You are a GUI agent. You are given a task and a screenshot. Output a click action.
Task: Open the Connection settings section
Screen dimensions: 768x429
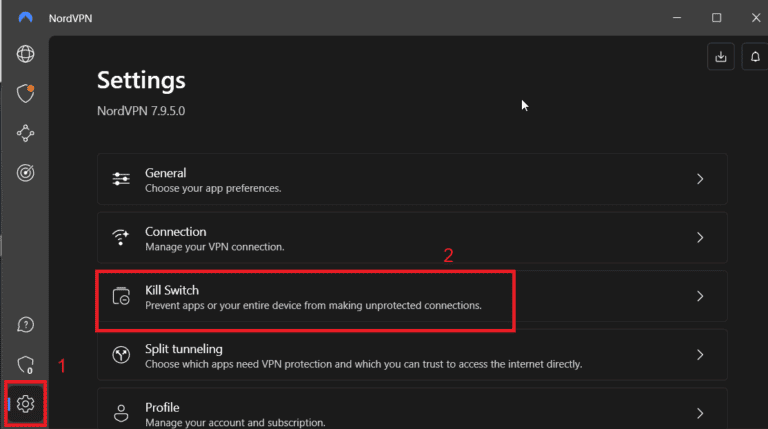coord(400,238)
